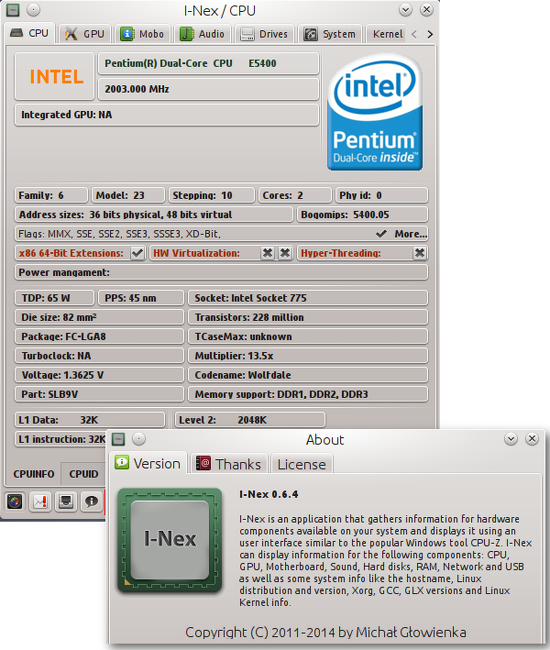Click the Turboclock: NA field
550x650 pixels.
[99, 356]
